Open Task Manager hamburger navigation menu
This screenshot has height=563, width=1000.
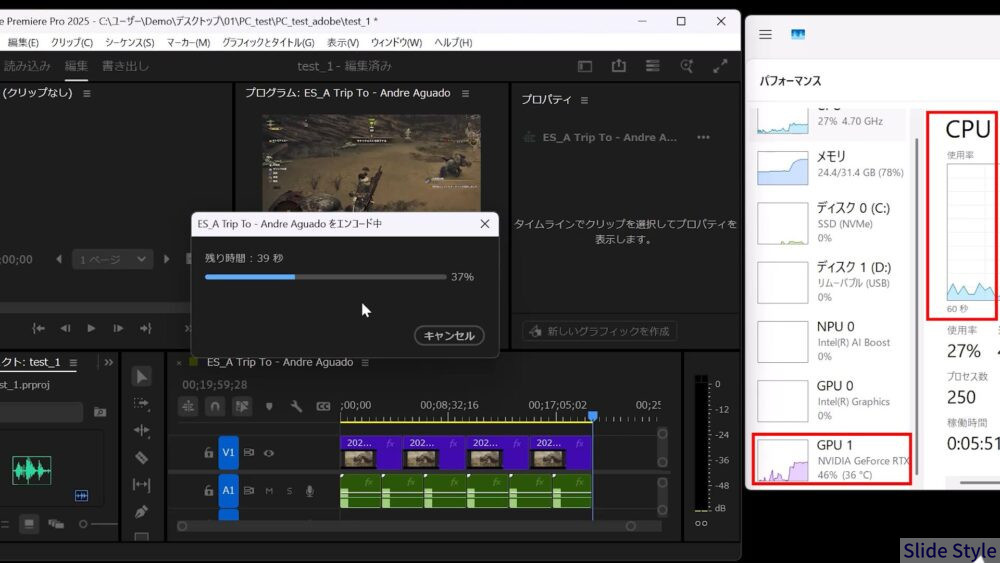click(x=765, y=34)
